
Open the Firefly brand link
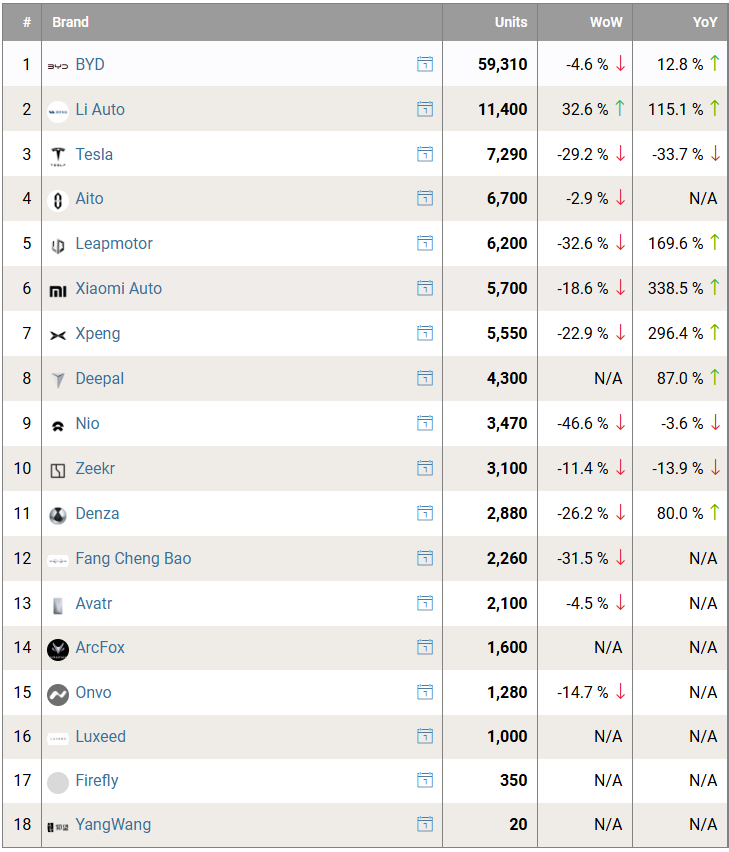click(x=97, y=781)
